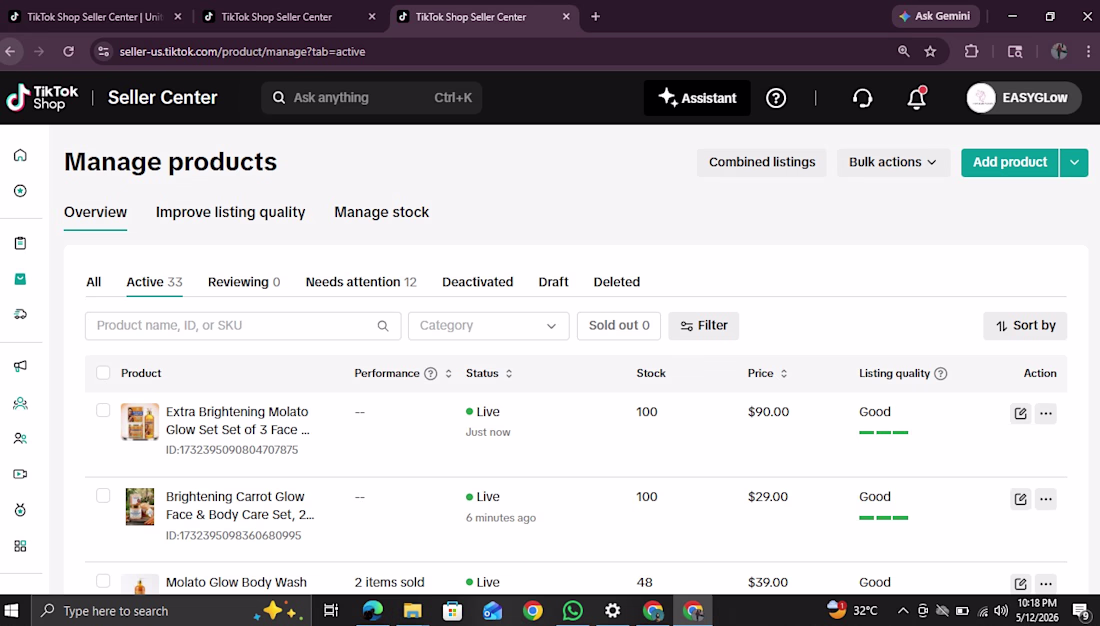Click the Combined listings button

click(x=762, y=162)
